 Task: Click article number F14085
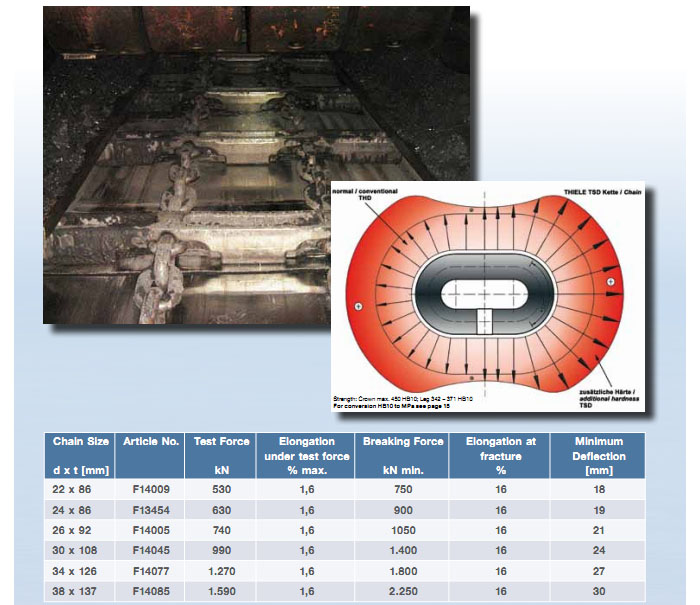click(149, 592)
